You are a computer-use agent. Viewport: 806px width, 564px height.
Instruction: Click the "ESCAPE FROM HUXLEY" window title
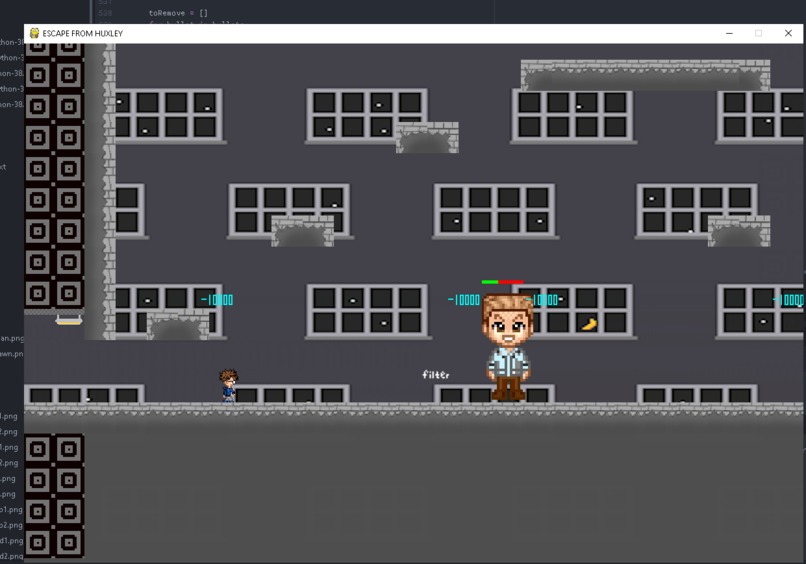83,33
